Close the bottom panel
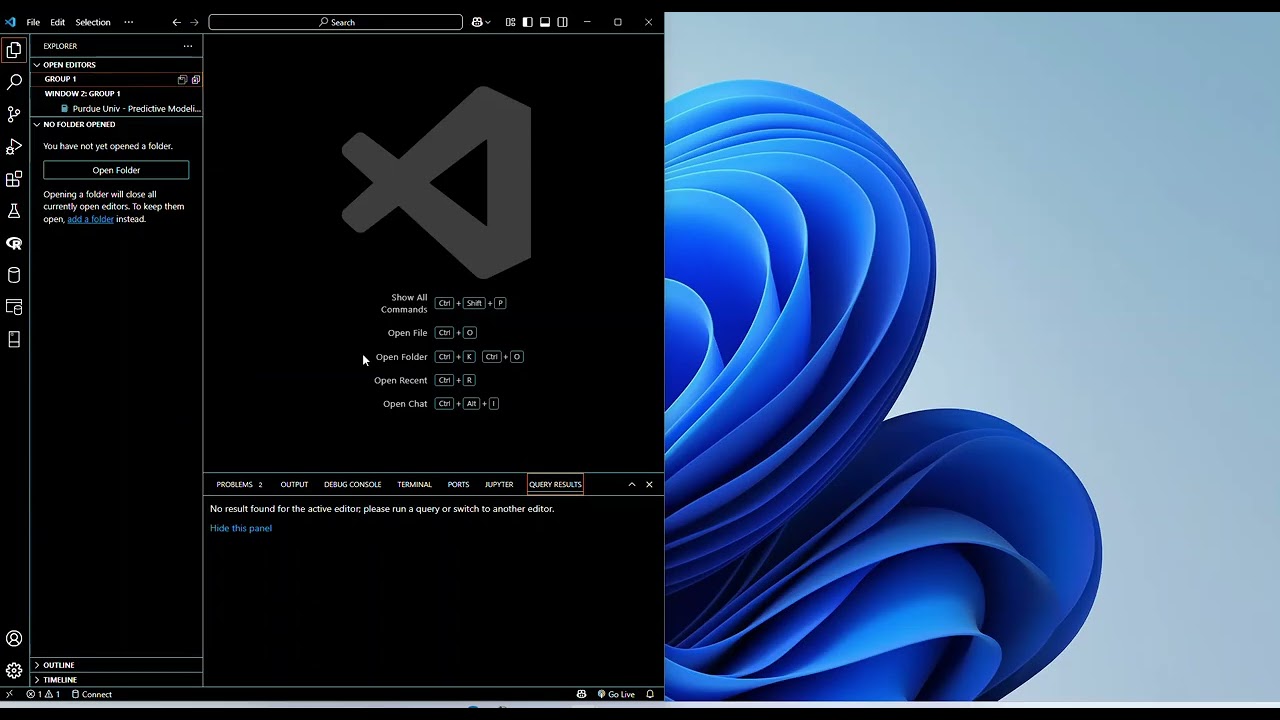The width and height of the screenshot is (1280, 720). [x=649, y=484]
